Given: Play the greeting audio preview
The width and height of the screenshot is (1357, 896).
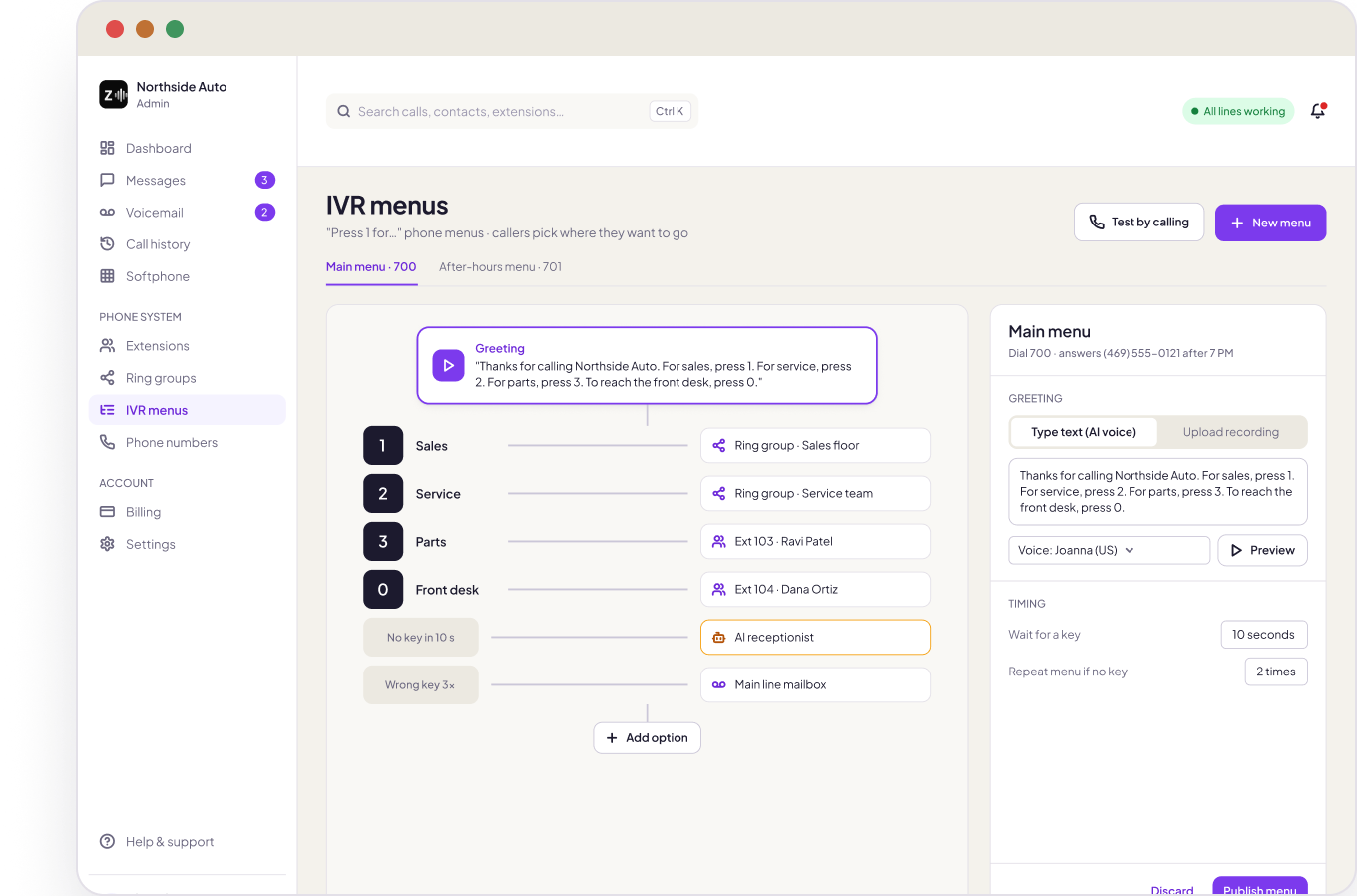Looking at the screenshot, I should [x=448, y=366].
